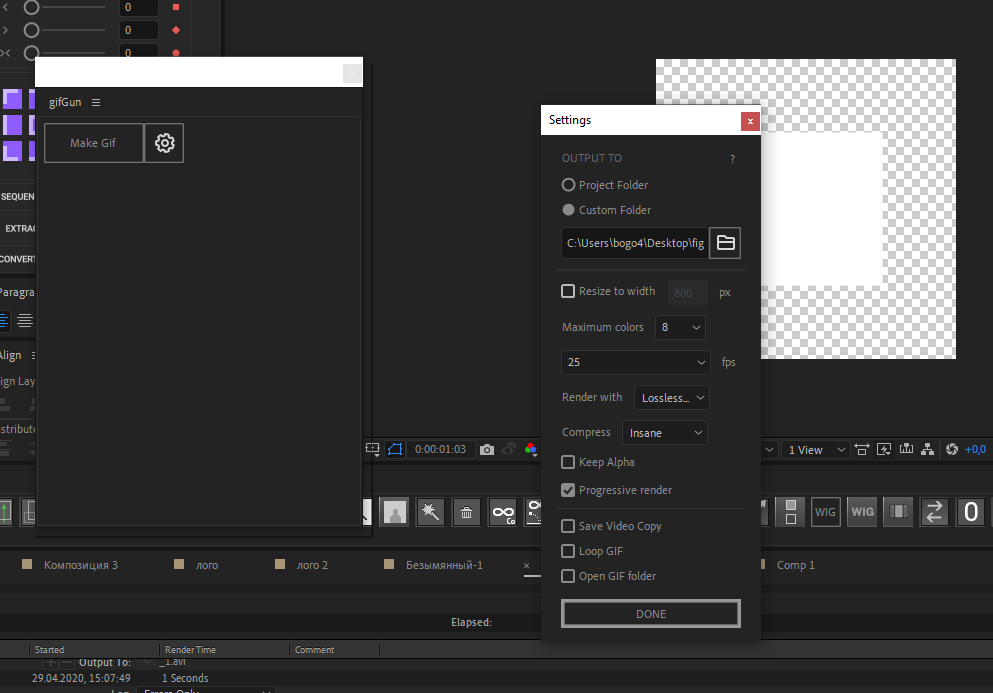Screen dimensions: 993x693
Task: Toggle pixel aspect ratio correction icon
Action: coord(862,449)
